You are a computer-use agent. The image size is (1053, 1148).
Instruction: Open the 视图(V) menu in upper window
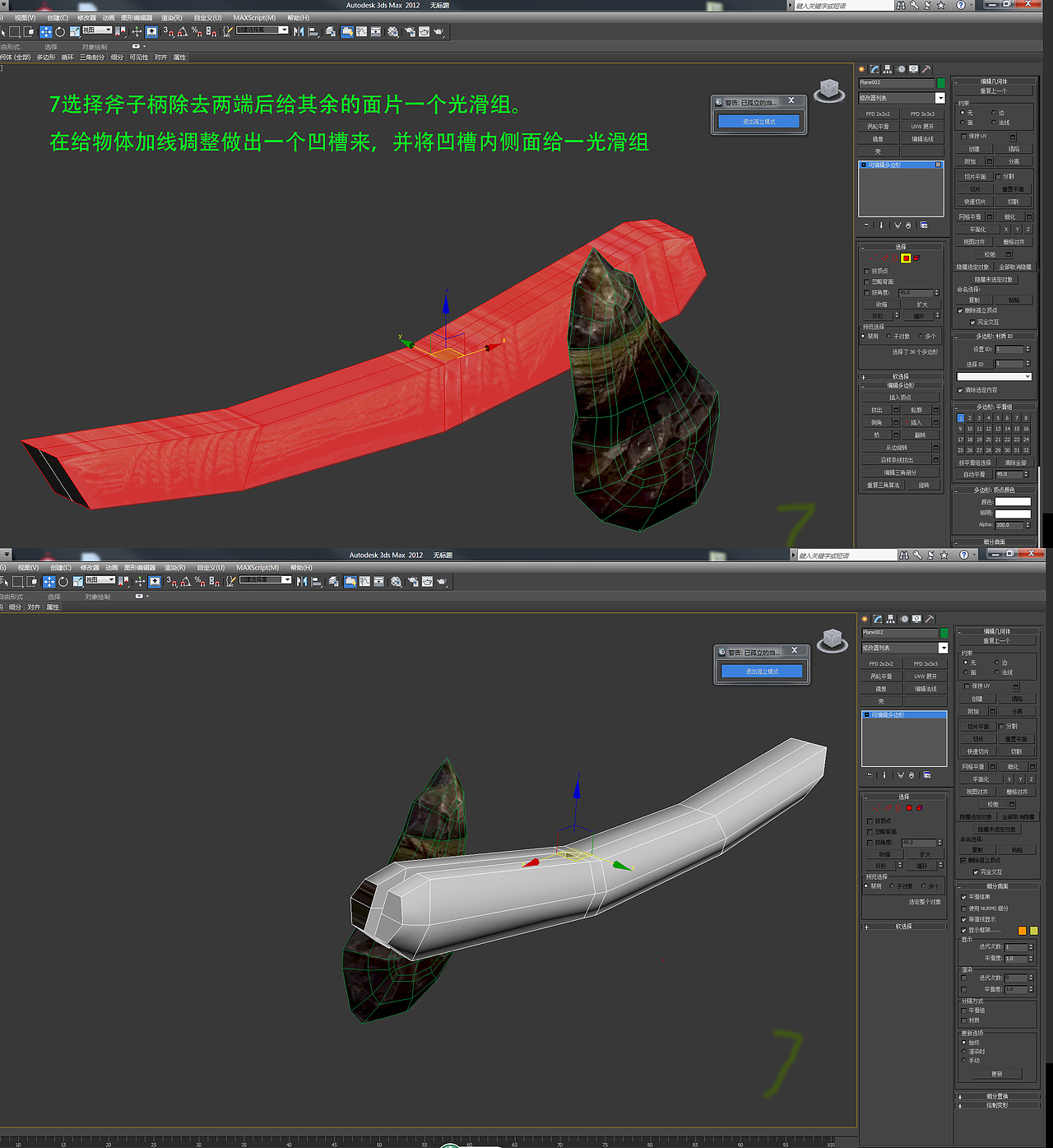click(25, 17)
